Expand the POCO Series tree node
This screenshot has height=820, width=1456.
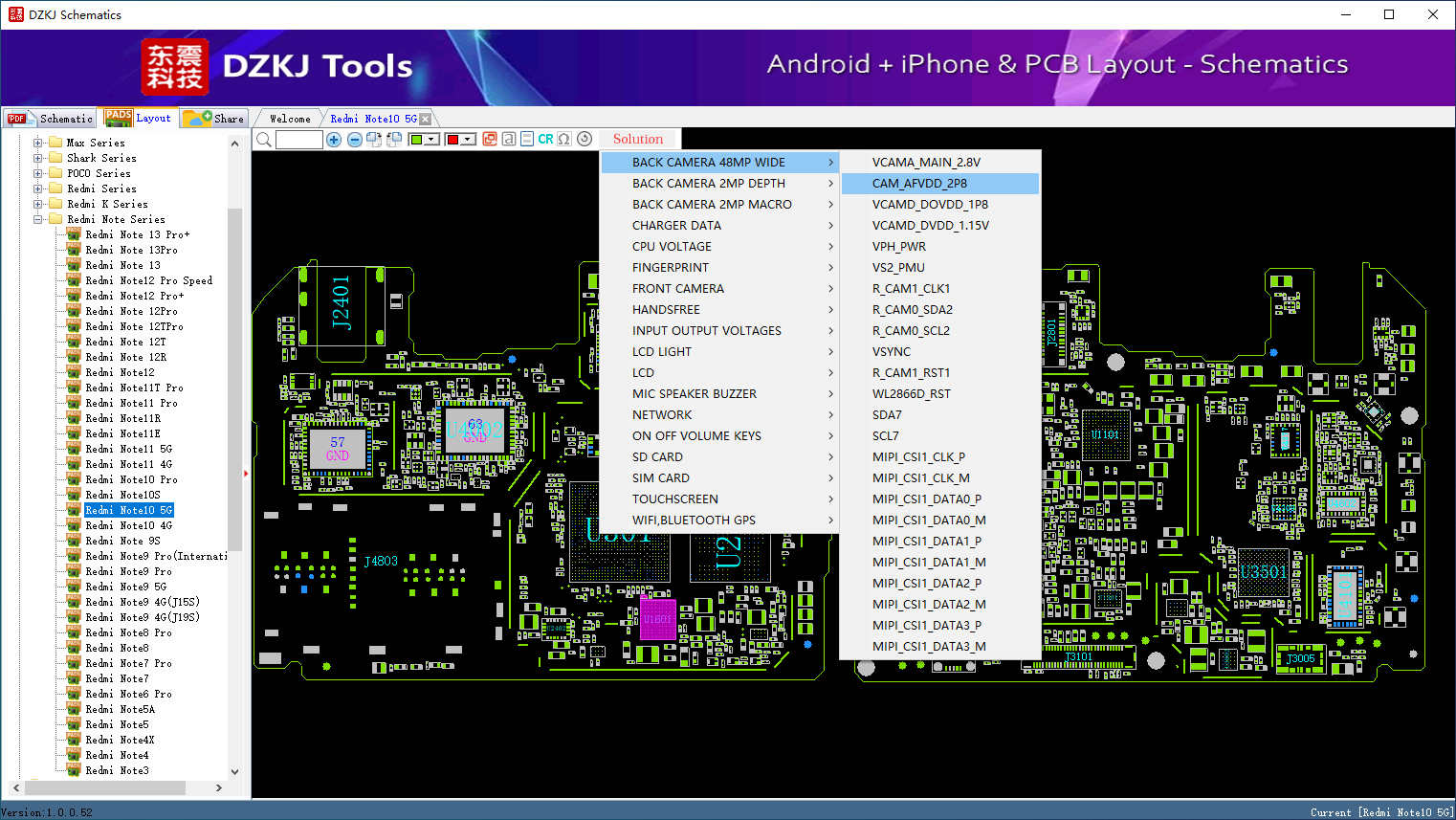[38, 173]
